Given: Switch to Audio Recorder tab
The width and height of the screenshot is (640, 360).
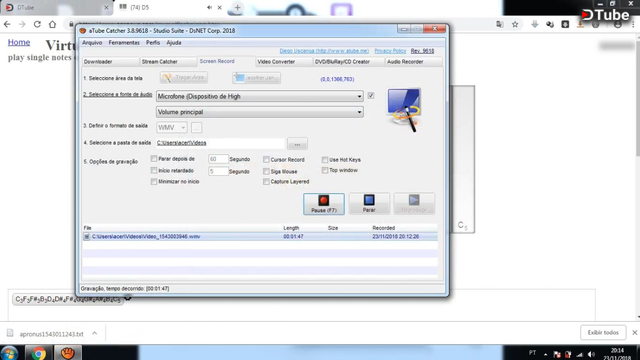Looking at the screenshot, I should tap(413, 62).
